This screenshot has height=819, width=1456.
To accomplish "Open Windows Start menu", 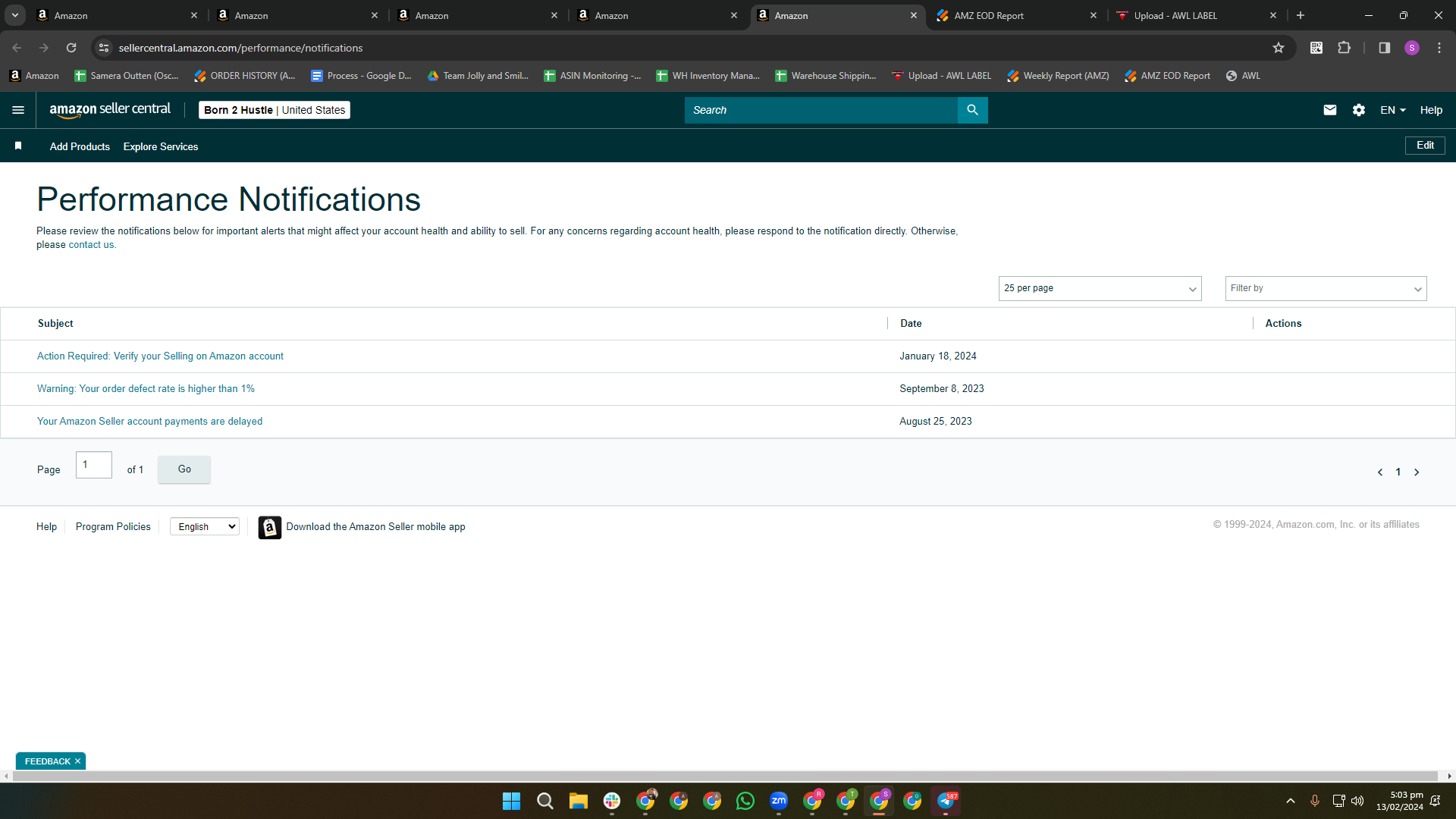I will tap(511, 801).
